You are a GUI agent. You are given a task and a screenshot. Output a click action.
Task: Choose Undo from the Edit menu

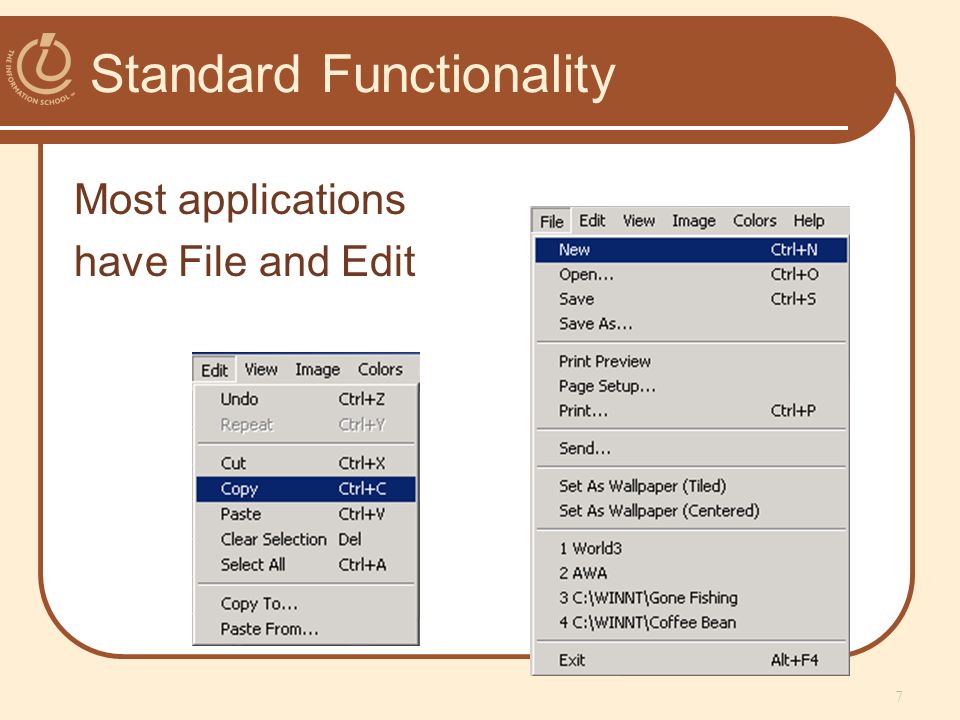coord(306,399)
